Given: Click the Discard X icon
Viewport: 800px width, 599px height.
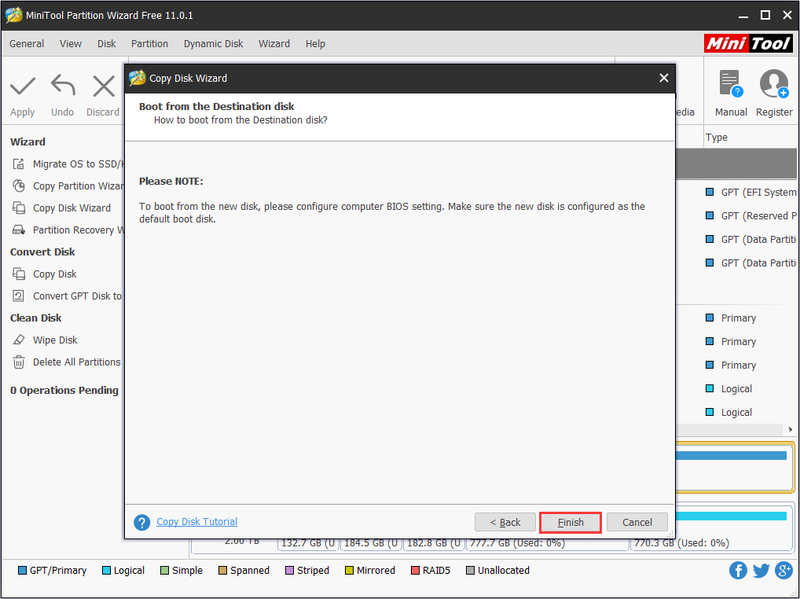Looking at the screenshot, I should click(x=104, y=86).
